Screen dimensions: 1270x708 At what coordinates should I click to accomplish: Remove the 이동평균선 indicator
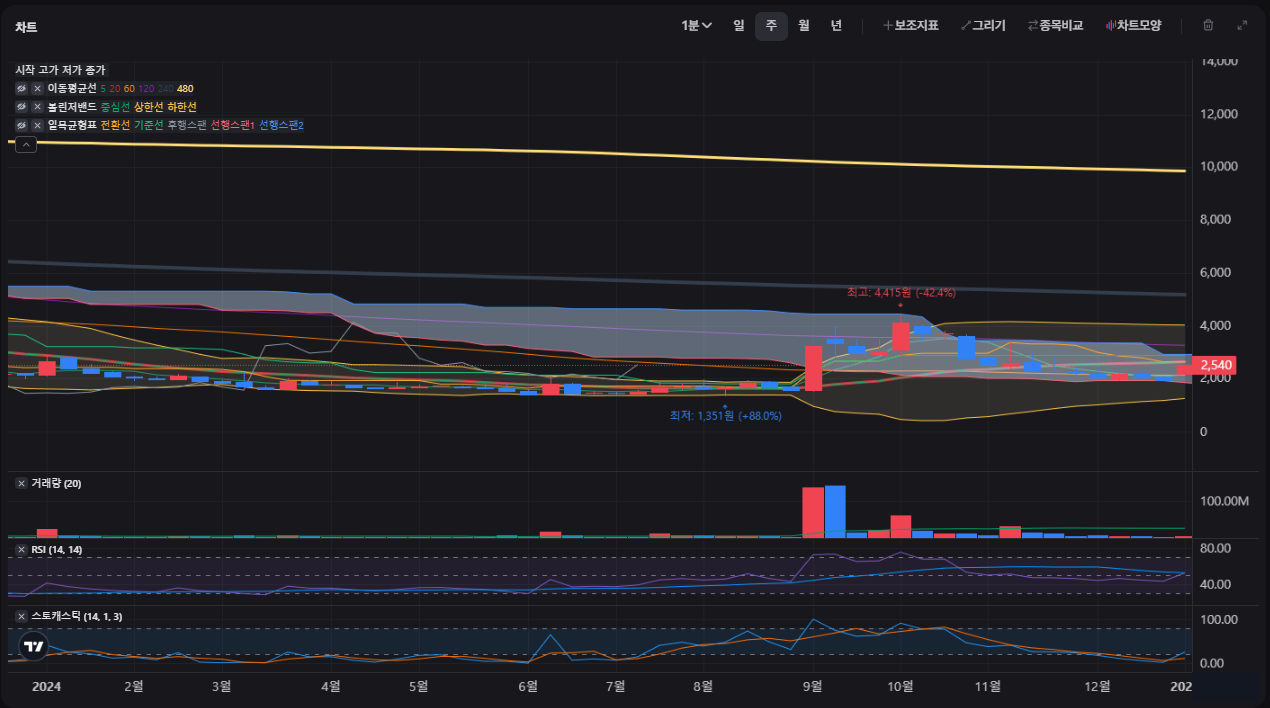coord(37,88)
